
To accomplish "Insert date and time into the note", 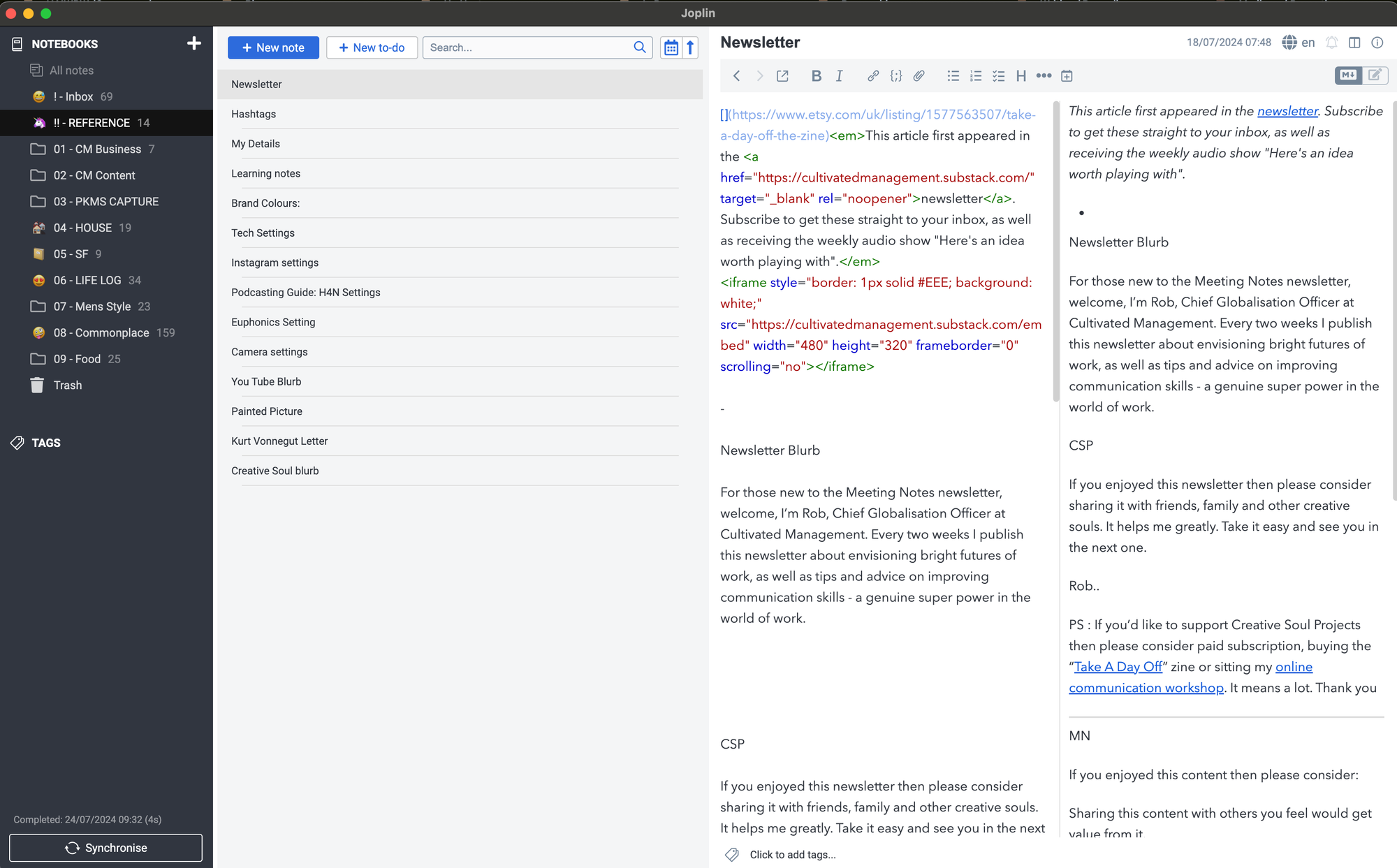I will (x=1067, y=75).
